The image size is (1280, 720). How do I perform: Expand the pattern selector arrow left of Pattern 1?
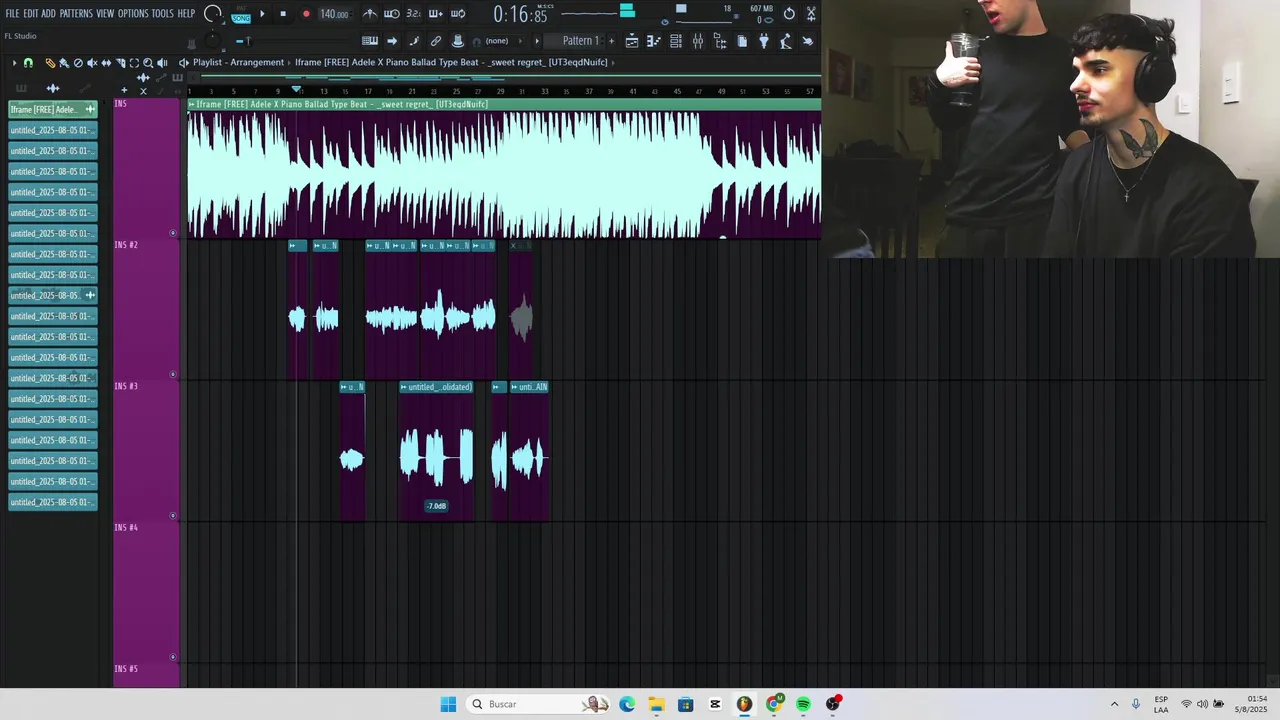[537, 41]
